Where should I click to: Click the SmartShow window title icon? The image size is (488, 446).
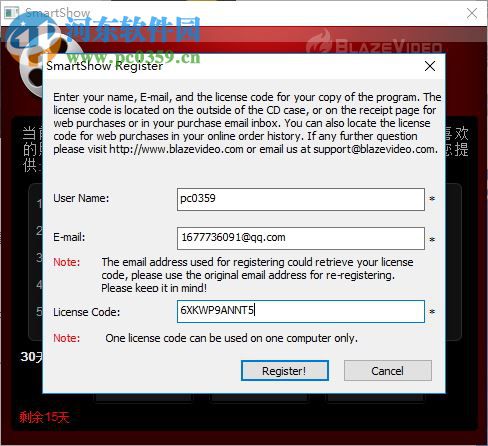pos(11,13)
